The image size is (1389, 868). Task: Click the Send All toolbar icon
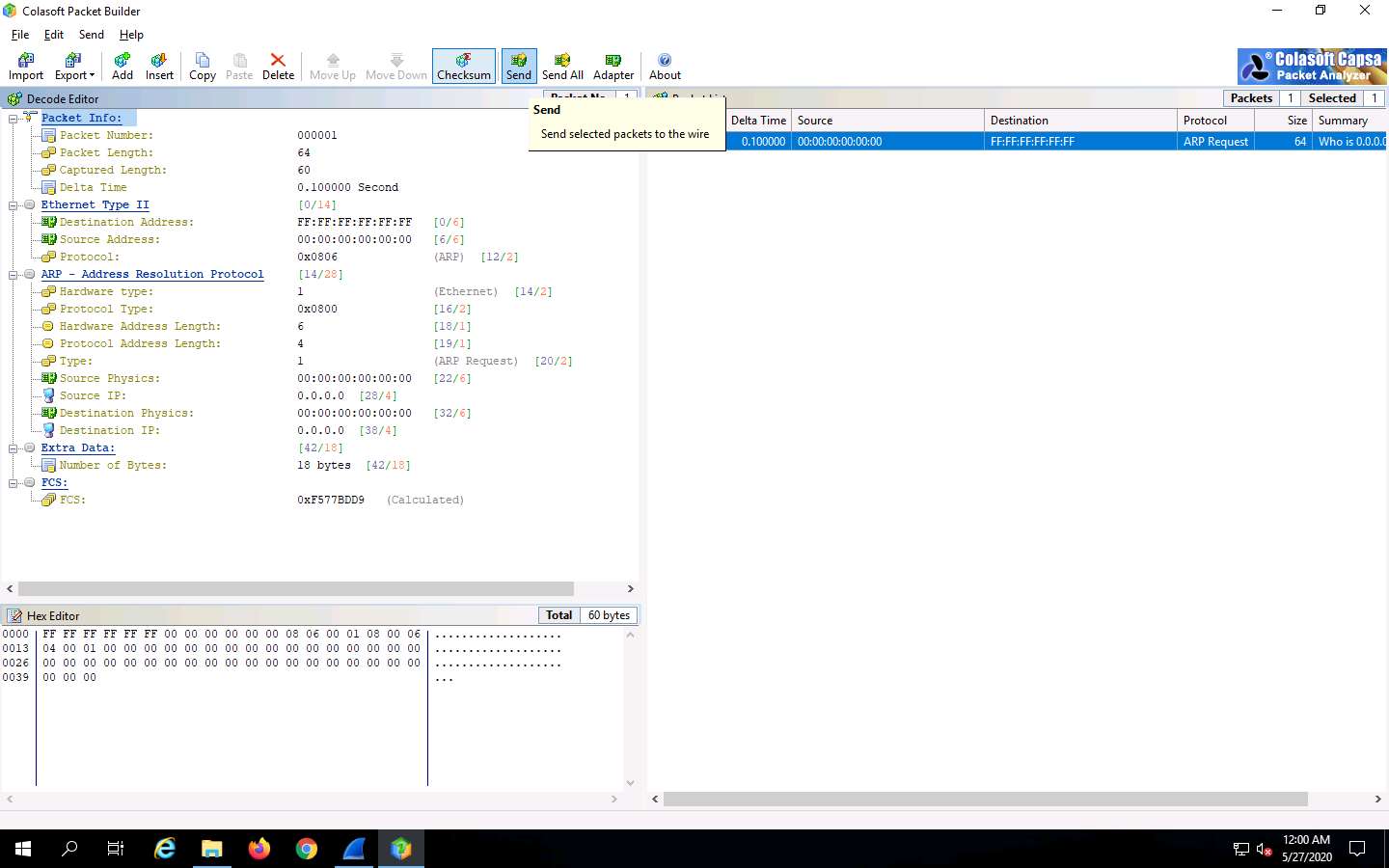click(562, 67)
